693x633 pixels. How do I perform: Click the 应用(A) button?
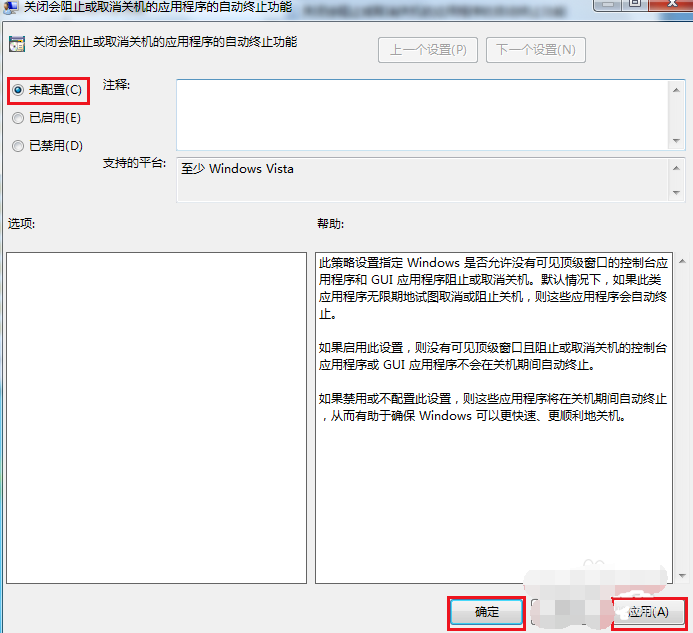[649, 612]
